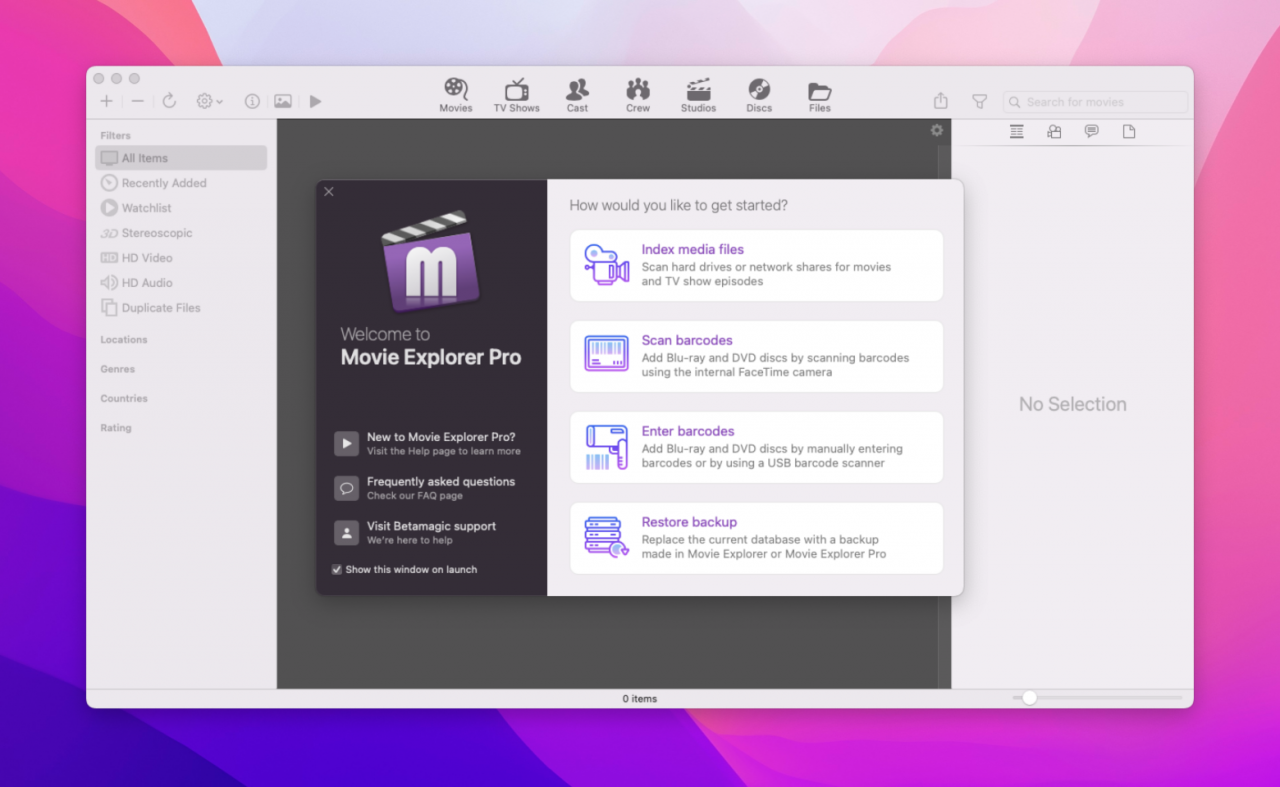Click the filter funnel icon

(980, 101)
